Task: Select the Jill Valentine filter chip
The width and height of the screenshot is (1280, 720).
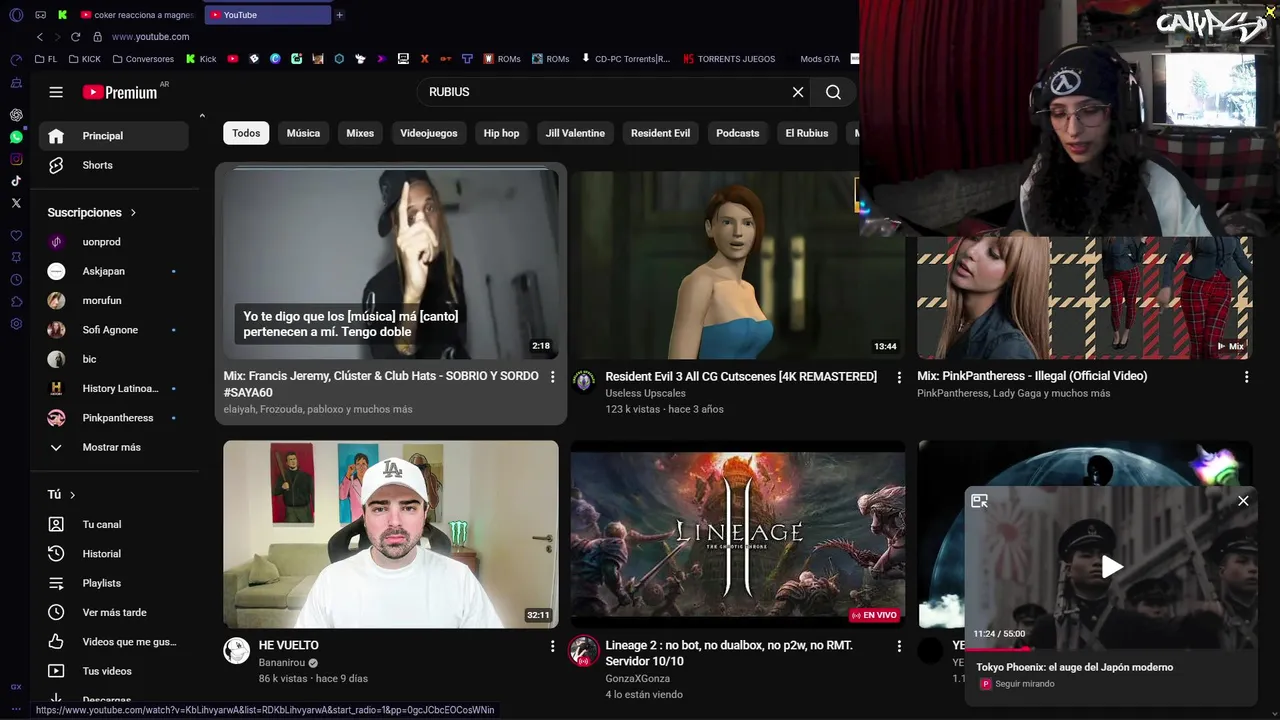Action: click(575, 133)
